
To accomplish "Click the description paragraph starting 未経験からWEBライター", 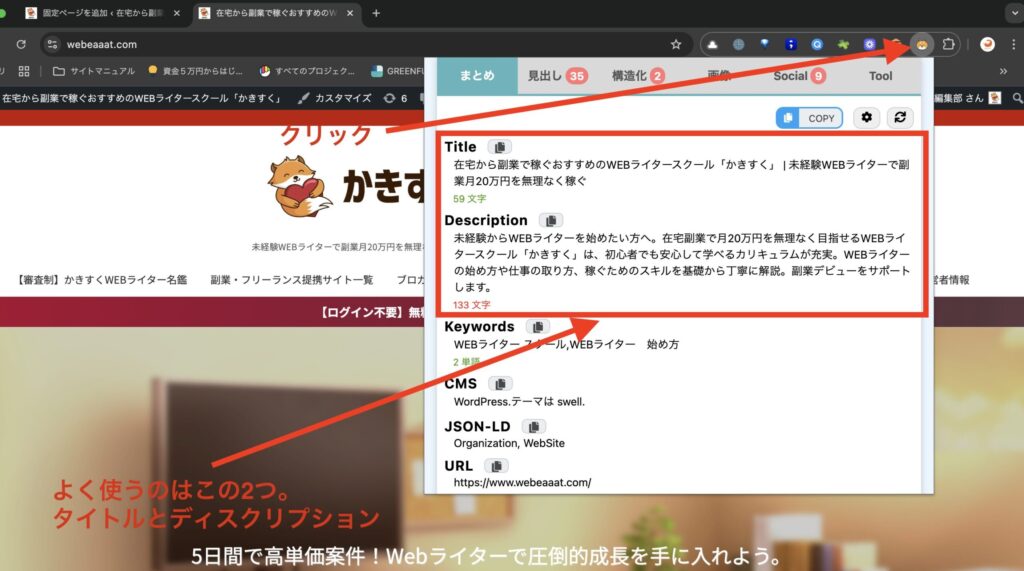I will pos(681,263).
